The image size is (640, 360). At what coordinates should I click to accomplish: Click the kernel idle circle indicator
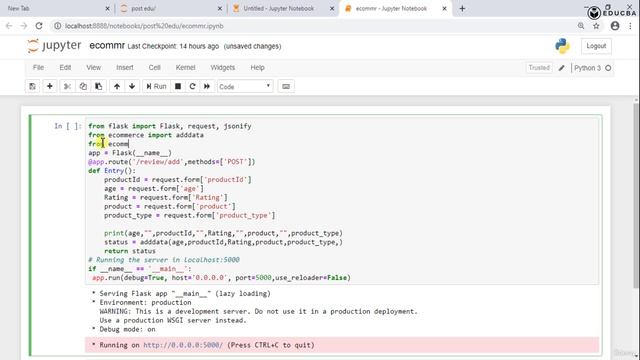[x=608, y=68]
